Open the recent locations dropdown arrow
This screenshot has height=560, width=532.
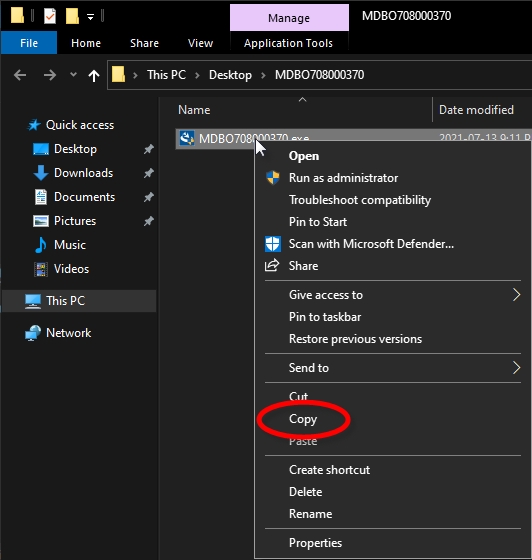[x=73, y=75]
